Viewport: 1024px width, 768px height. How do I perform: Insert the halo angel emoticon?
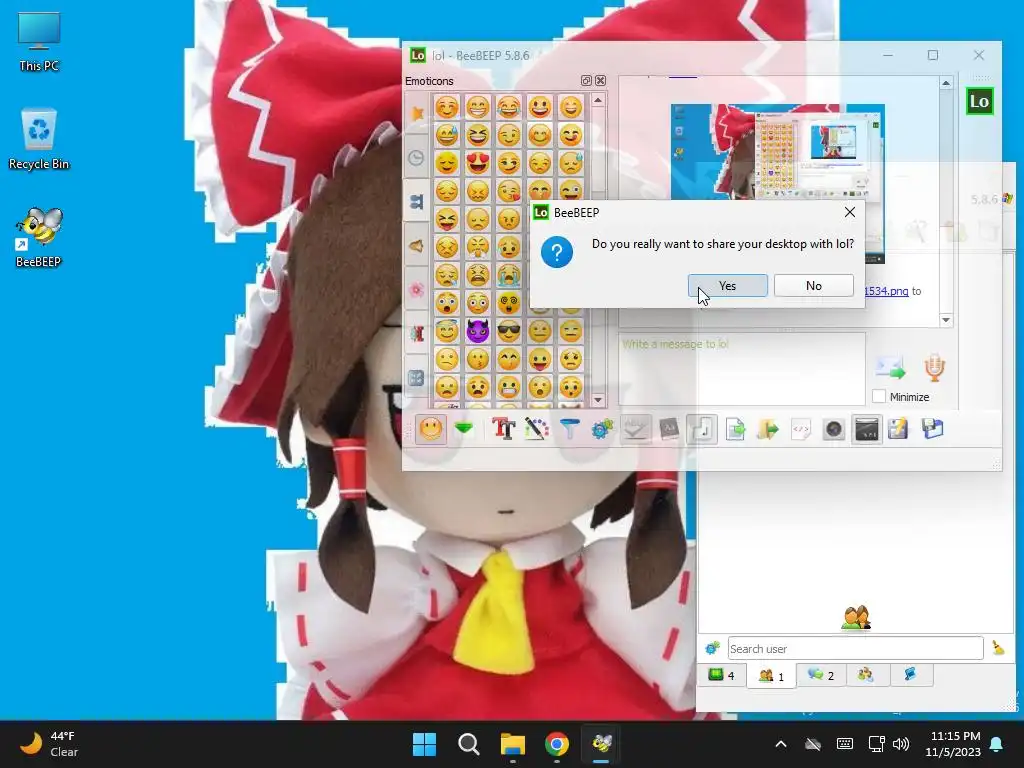[x=447, y=331]
